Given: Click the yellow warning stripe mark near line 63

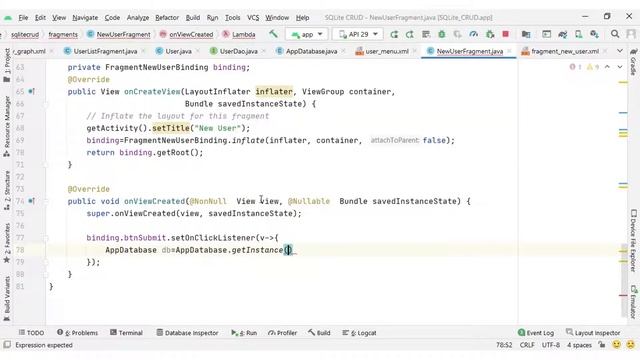Looking at the screenshot, I should (x=623, y=82).
